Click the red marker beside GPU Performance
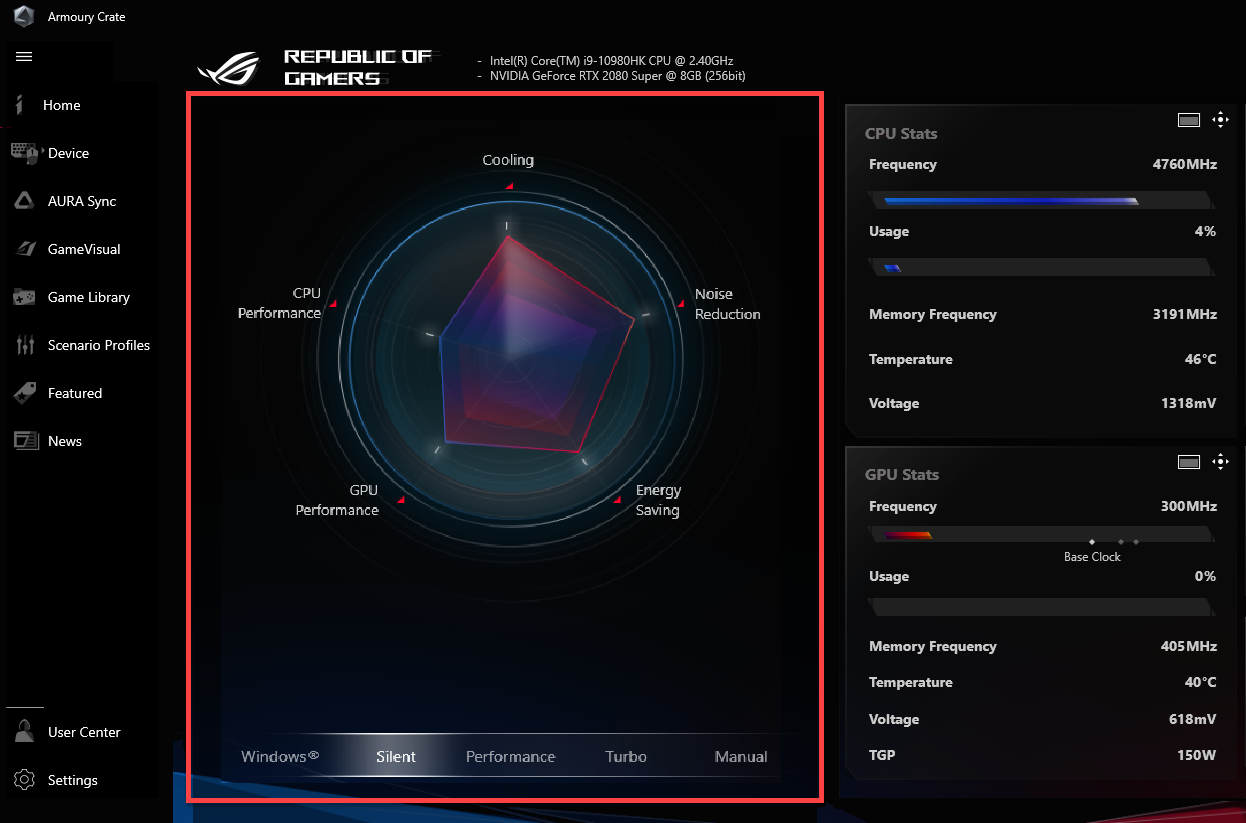 401,499
